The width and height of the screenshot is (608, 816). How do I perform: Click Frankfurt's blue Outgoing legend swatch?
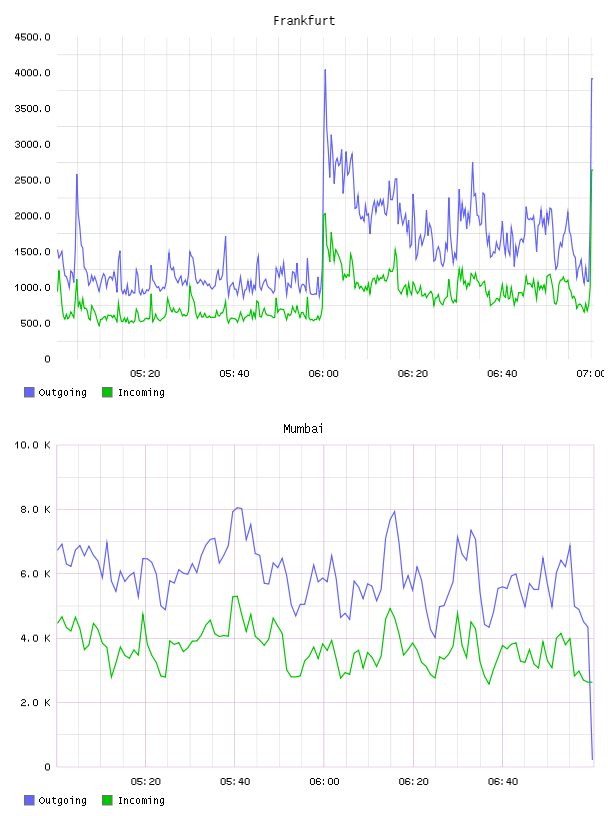29,392
